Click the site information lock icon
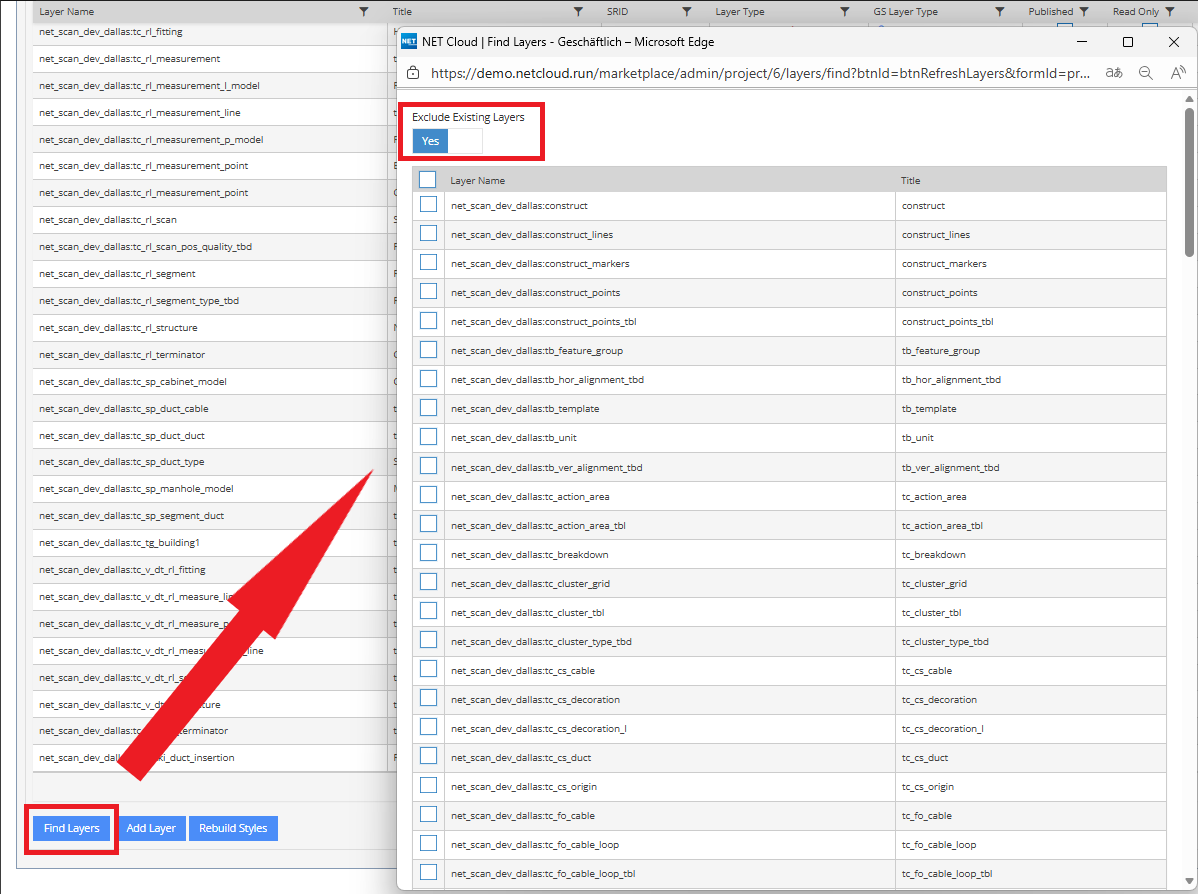This screenshot has width=1198, height=894. 413,73
